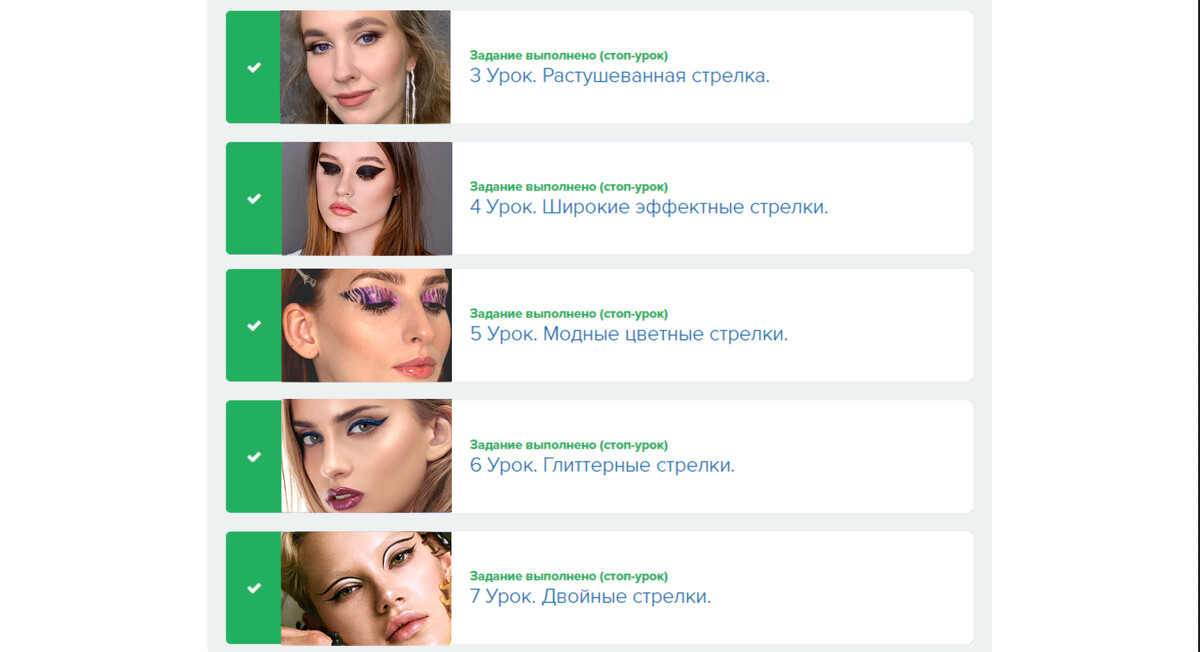Click the lesson 6 'Задание выполнено' status label
The image size is (1200, 652).
coord(569,444)
